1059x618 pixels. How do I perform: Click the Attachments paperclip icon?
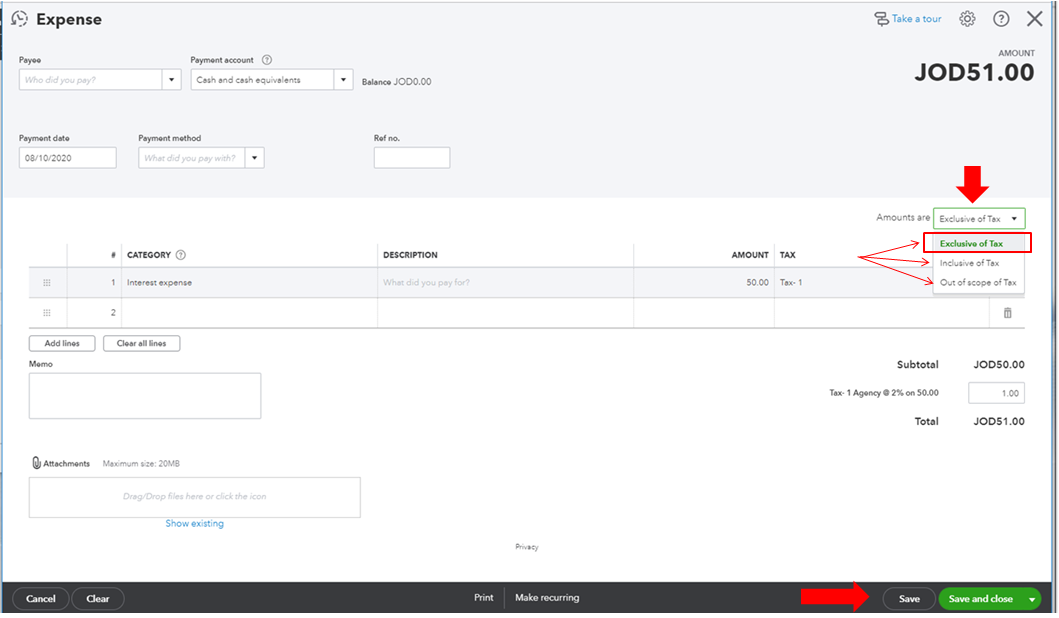(x=36, y=463)
